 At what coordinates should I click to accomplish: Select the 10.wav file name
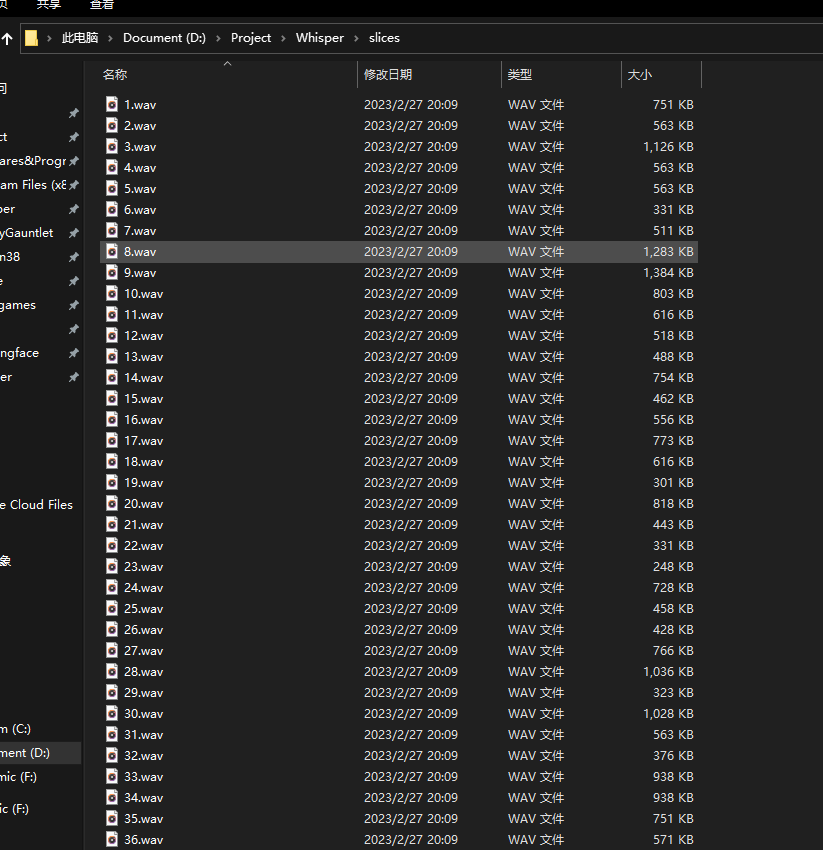[143, 294]
